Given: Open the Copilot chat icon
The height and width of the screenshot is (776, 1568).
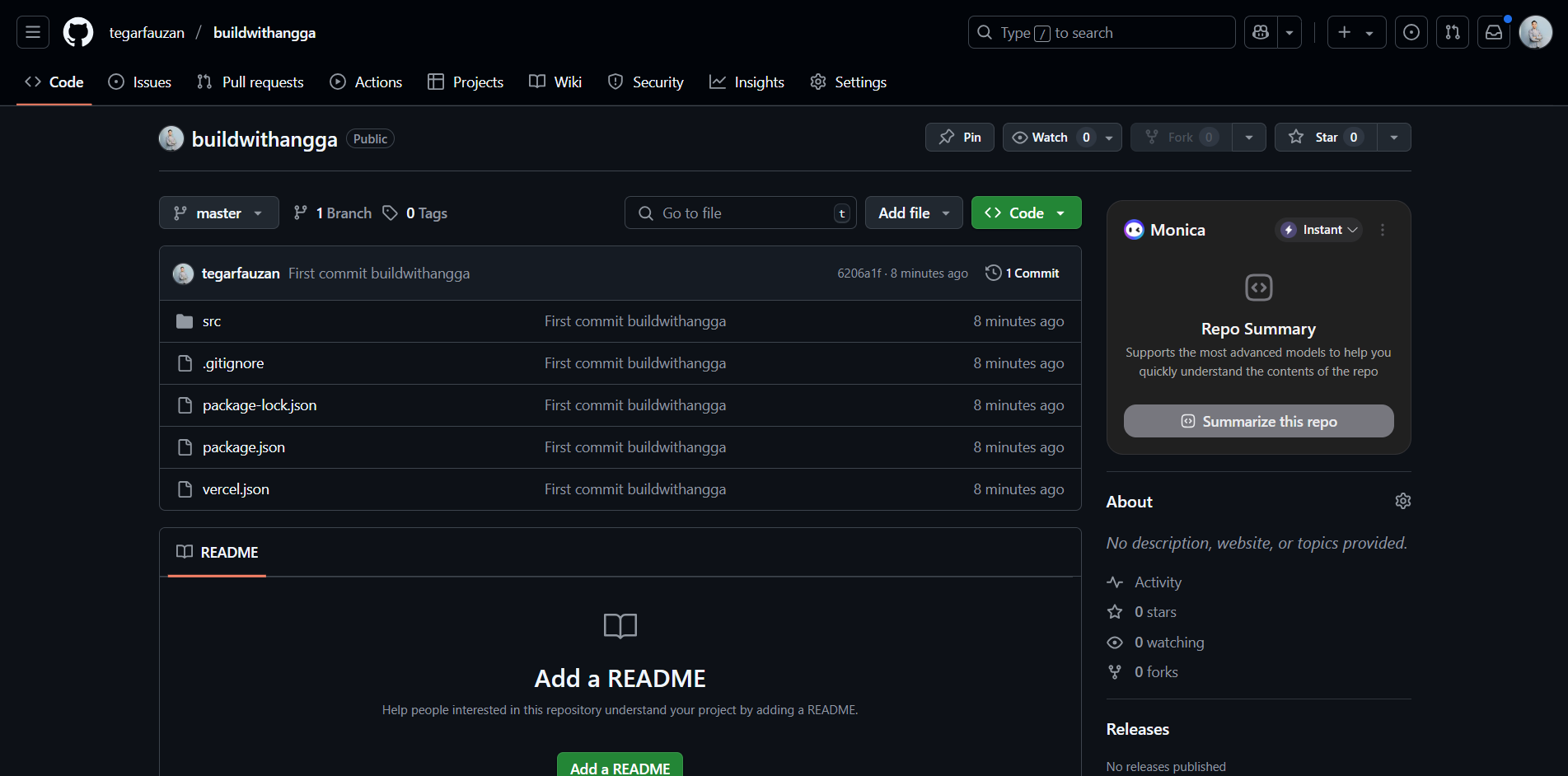Looking at the screenshot, I should tap(1260, 32).
